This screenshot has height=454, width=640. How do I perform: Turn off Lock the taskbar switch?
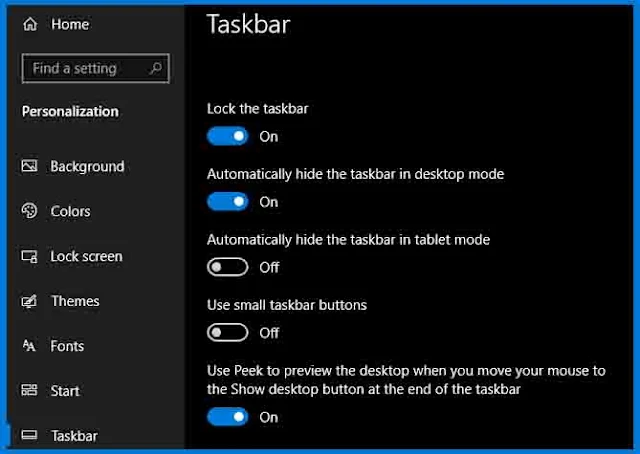click(227, 136)
